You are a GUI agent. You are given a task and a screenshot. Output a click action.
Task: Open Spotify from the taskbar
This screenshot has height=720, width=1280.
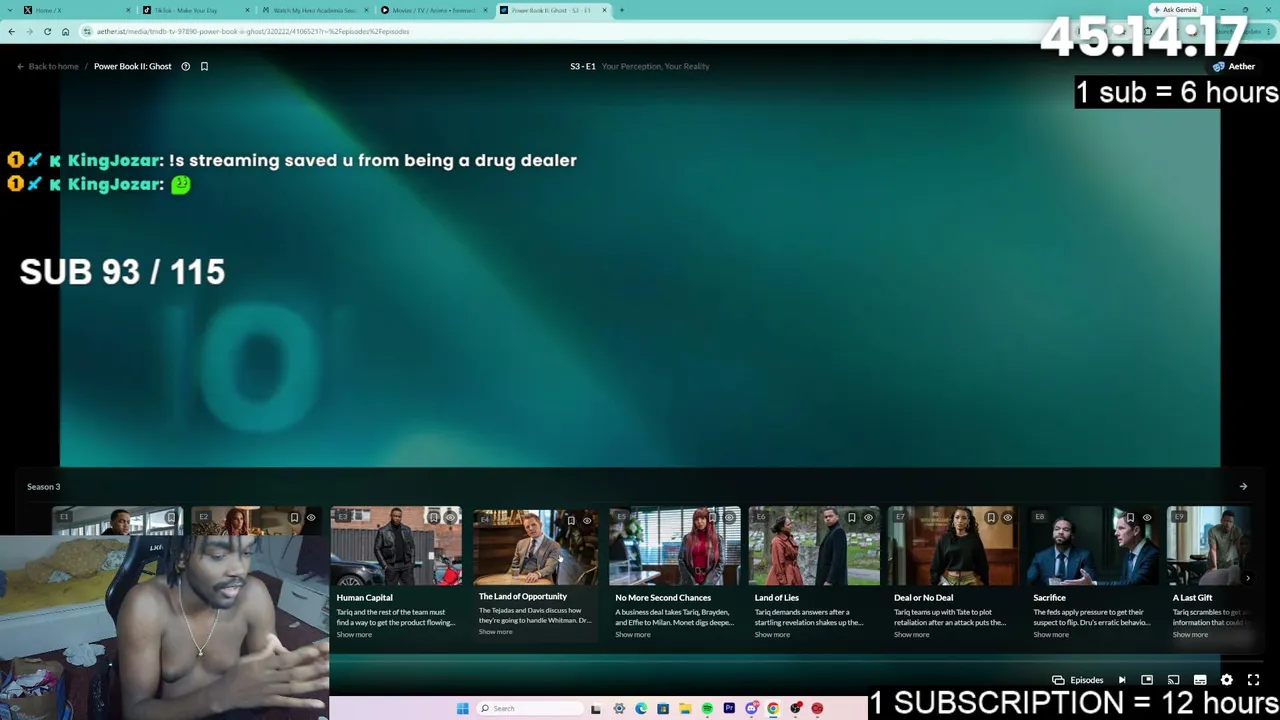click(707, 709)
